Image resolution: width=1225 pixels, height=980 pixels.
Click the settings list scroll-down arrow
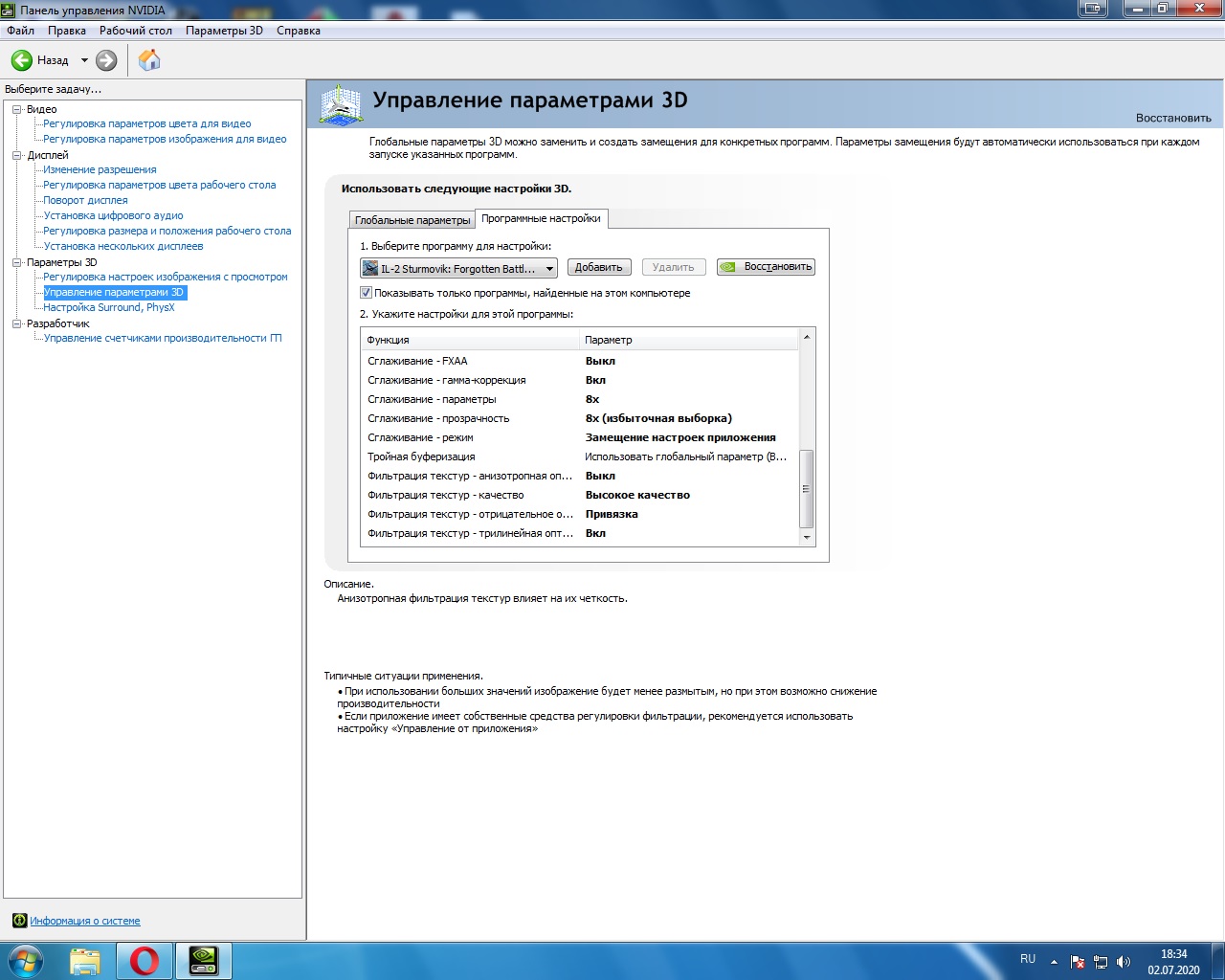pos(807,538)
